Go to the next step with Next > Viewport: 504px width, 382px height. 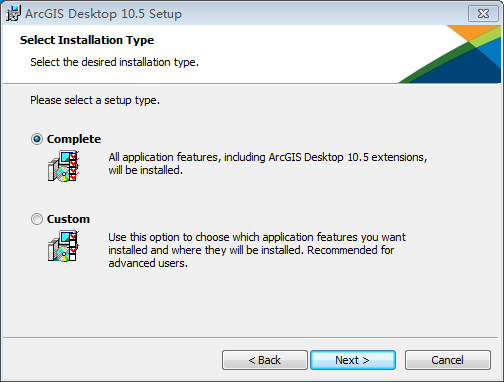(353, 360)
